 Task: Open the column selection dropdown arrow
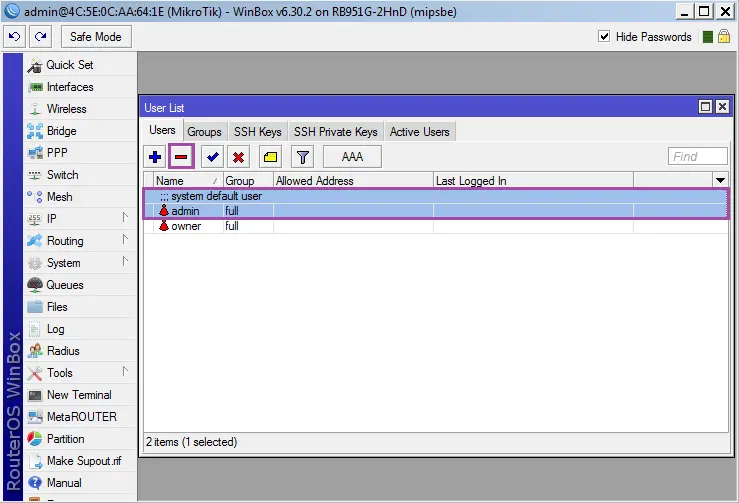coord(720,181)
